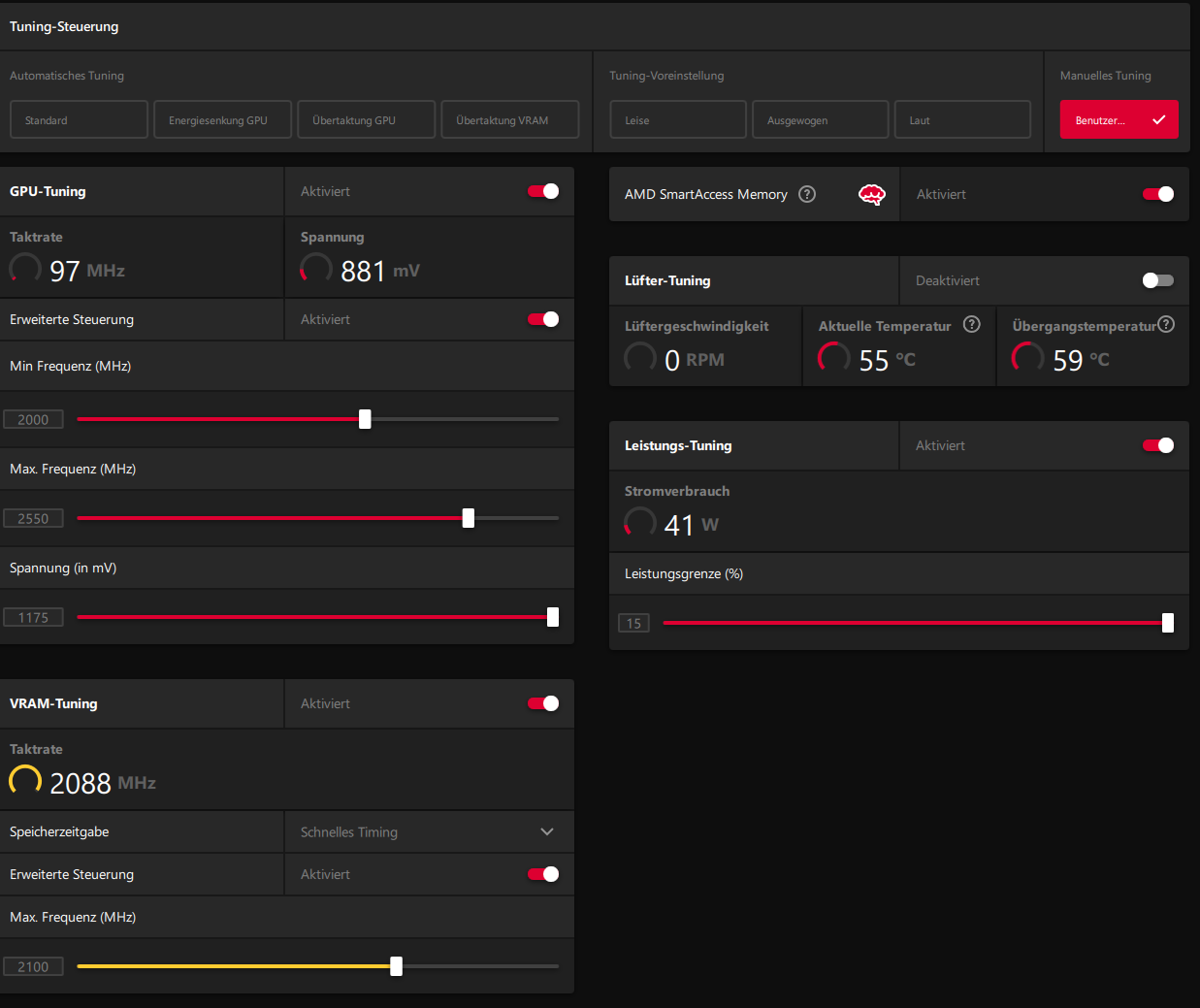1200x1008 pixels.
Task: Click the Übergangstemperatur gauge dial
Action: coord(1028,358)
